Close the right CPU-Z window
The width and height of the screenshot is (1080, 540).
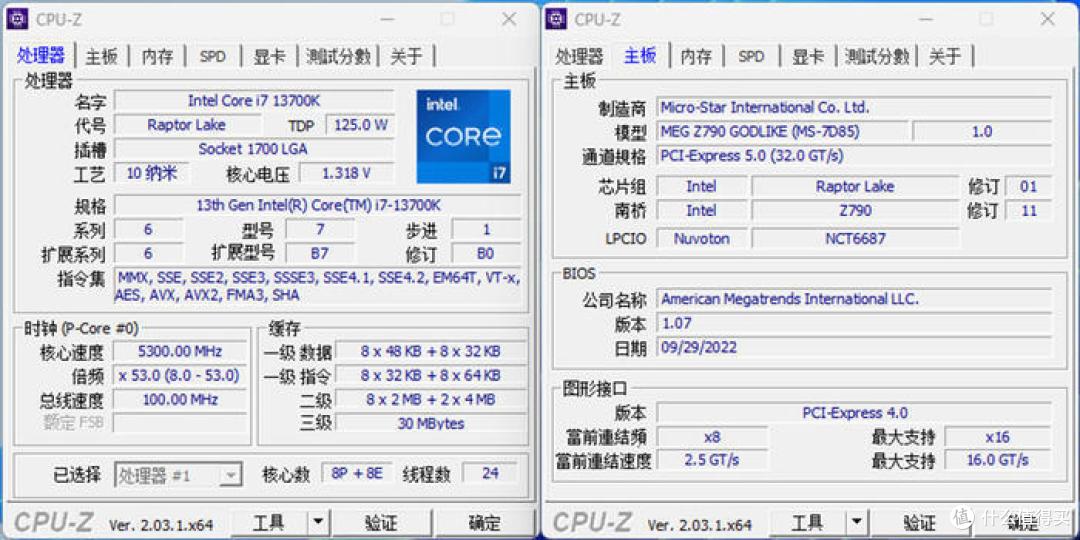(1047, 19)
